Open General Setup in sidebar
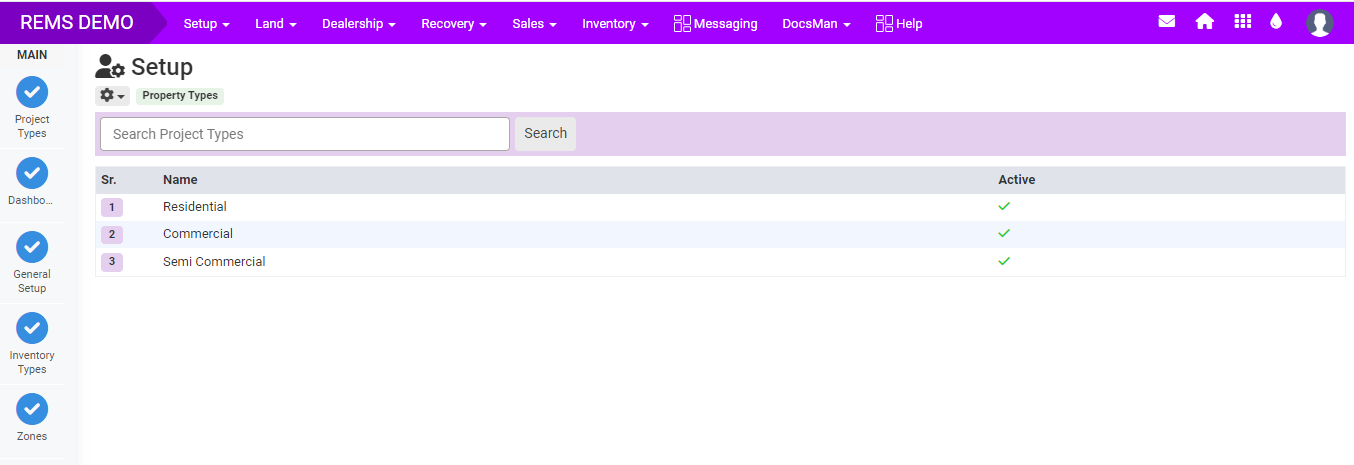Screen dimensions: 1354x465 [x=32, y=247]
